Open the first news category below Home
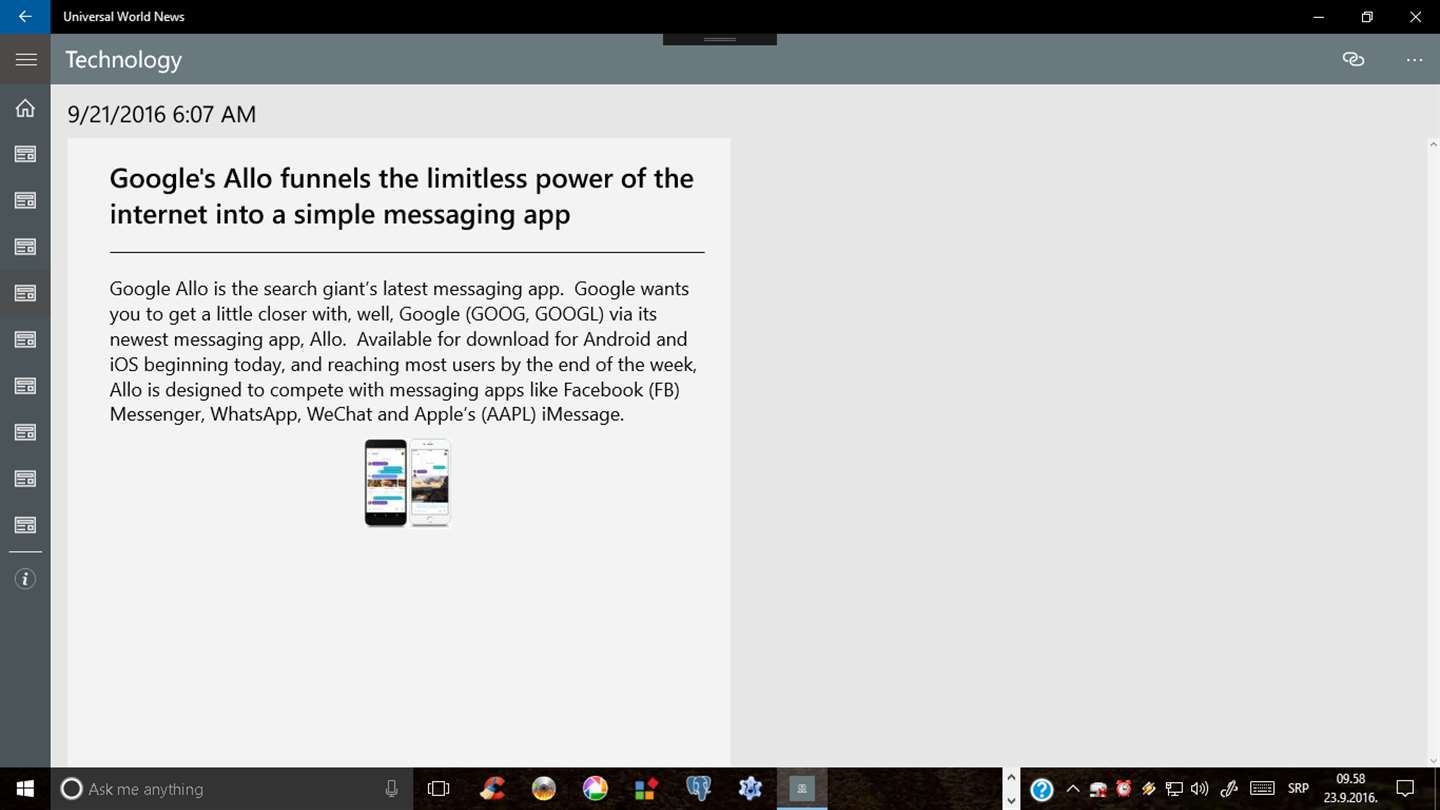This screenshot has height=810, width=1440. (x=25, y=154)
